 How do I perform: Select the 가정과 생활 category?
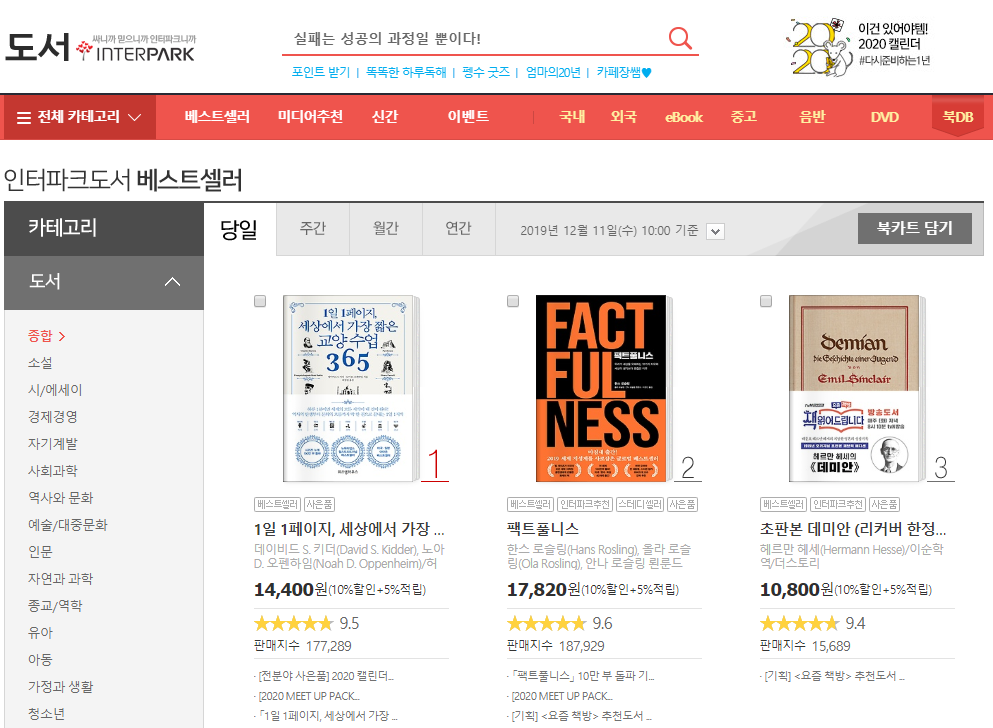(x=60, y=687)
